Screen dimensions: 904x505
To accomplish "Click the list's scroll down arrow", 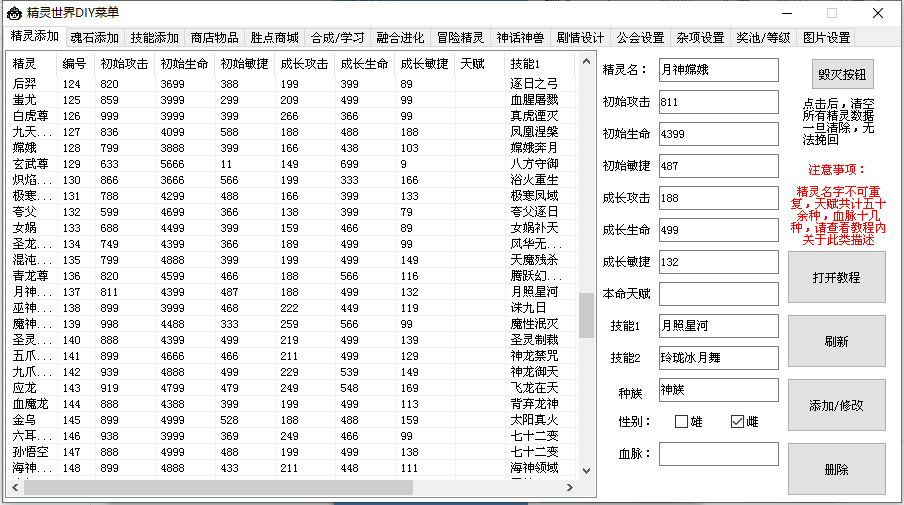I will click(586, 471).
